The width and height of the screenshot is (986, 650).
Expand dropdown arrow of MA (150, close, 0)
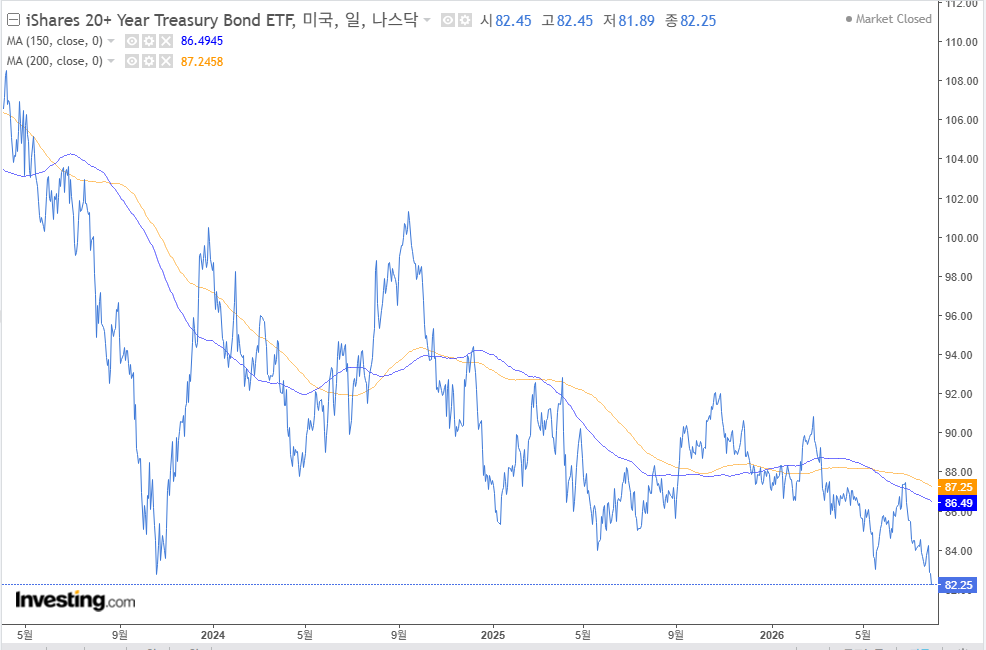(111, 41)
